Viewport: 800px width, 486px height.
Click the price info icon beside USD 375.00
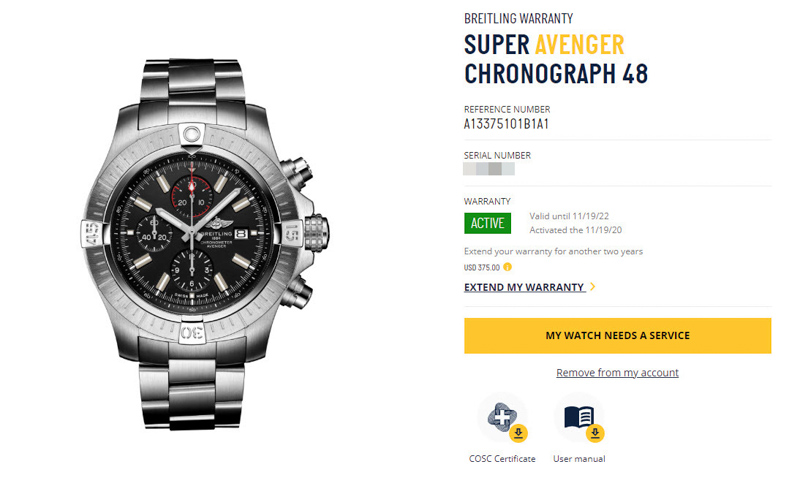point(507,267)
